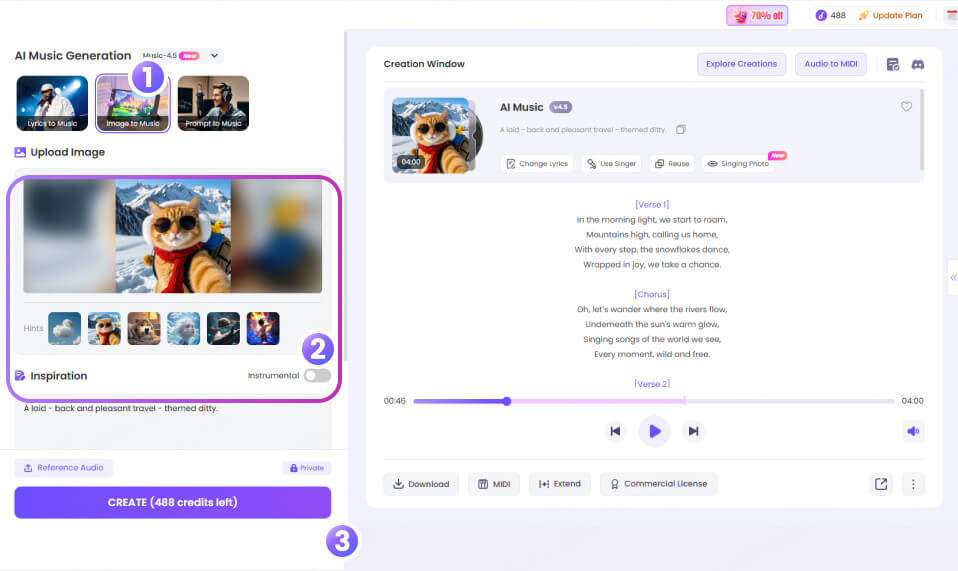
Task: Mute audio with the volume speaker icon
Action: (912, 431)
